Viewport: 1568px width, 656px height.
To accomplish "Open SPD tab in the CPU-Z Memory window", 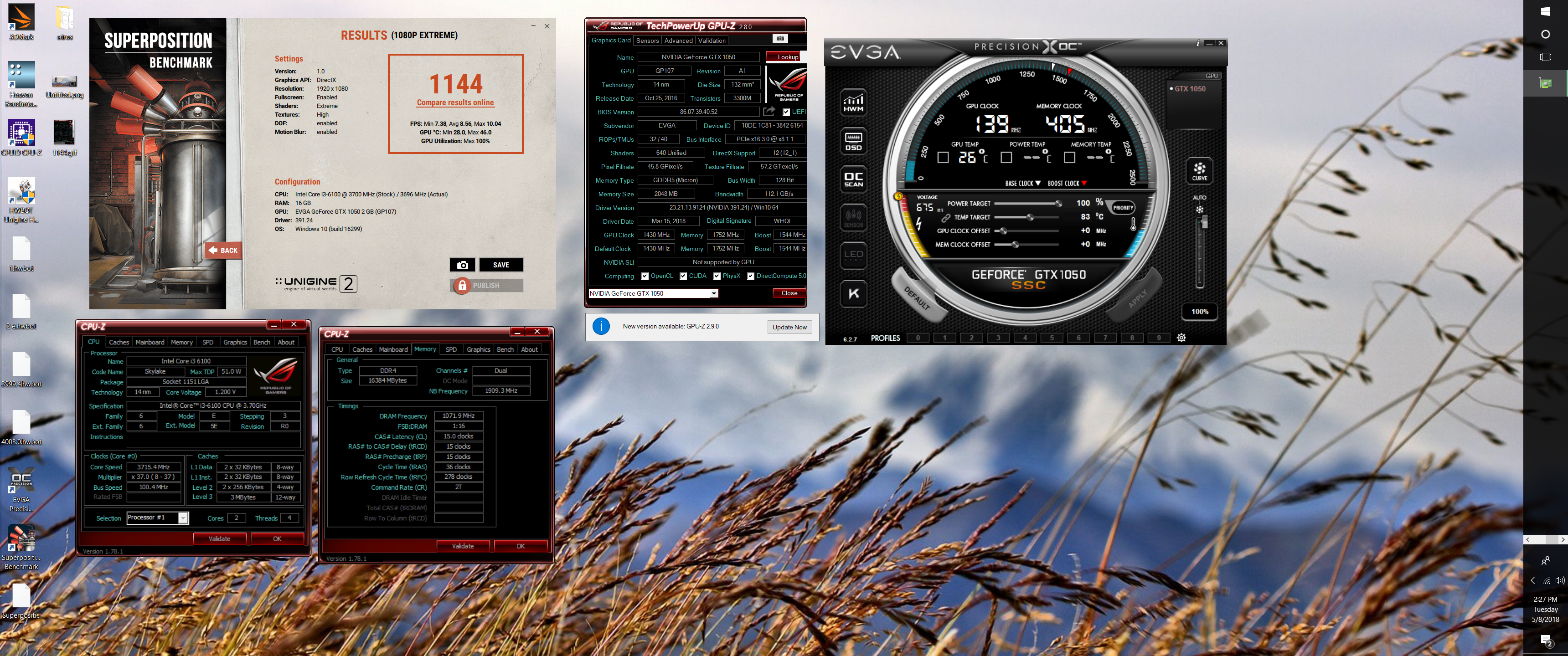I will (x=450, y=349).
